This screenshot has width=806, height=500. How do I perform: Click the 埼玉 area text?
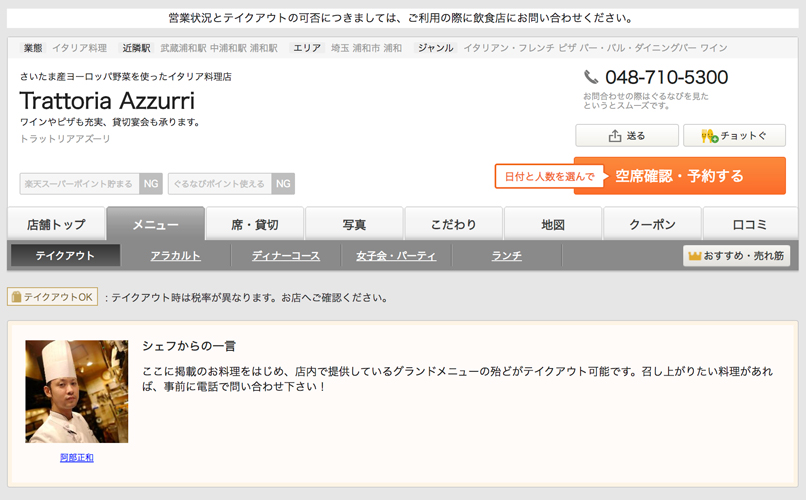(x=340, y=48)
